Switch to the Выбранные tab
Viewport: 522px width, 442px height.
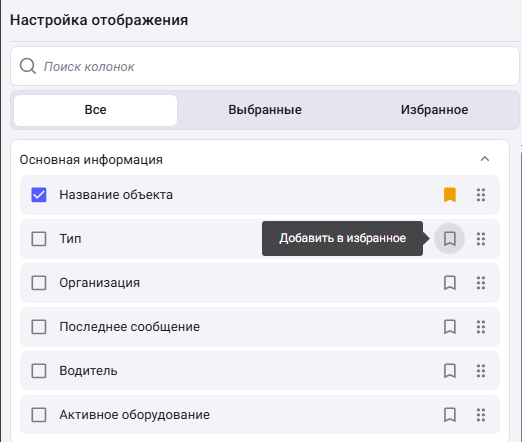click(x=265, y=110)
